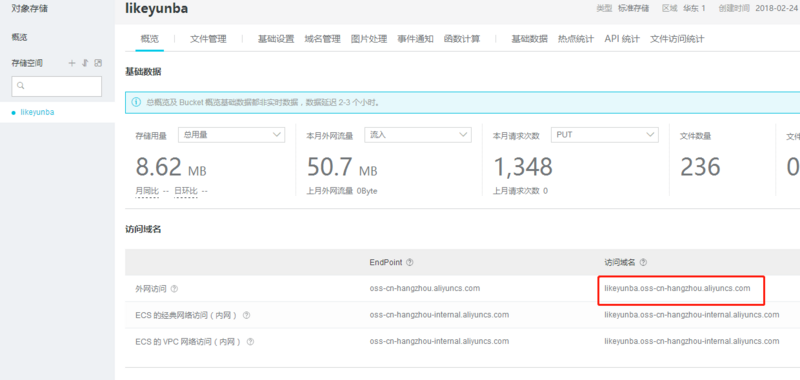Screen dimensions: 800x380
Task: Open the 基础设置 tab
Action: [x=276, y=39]
